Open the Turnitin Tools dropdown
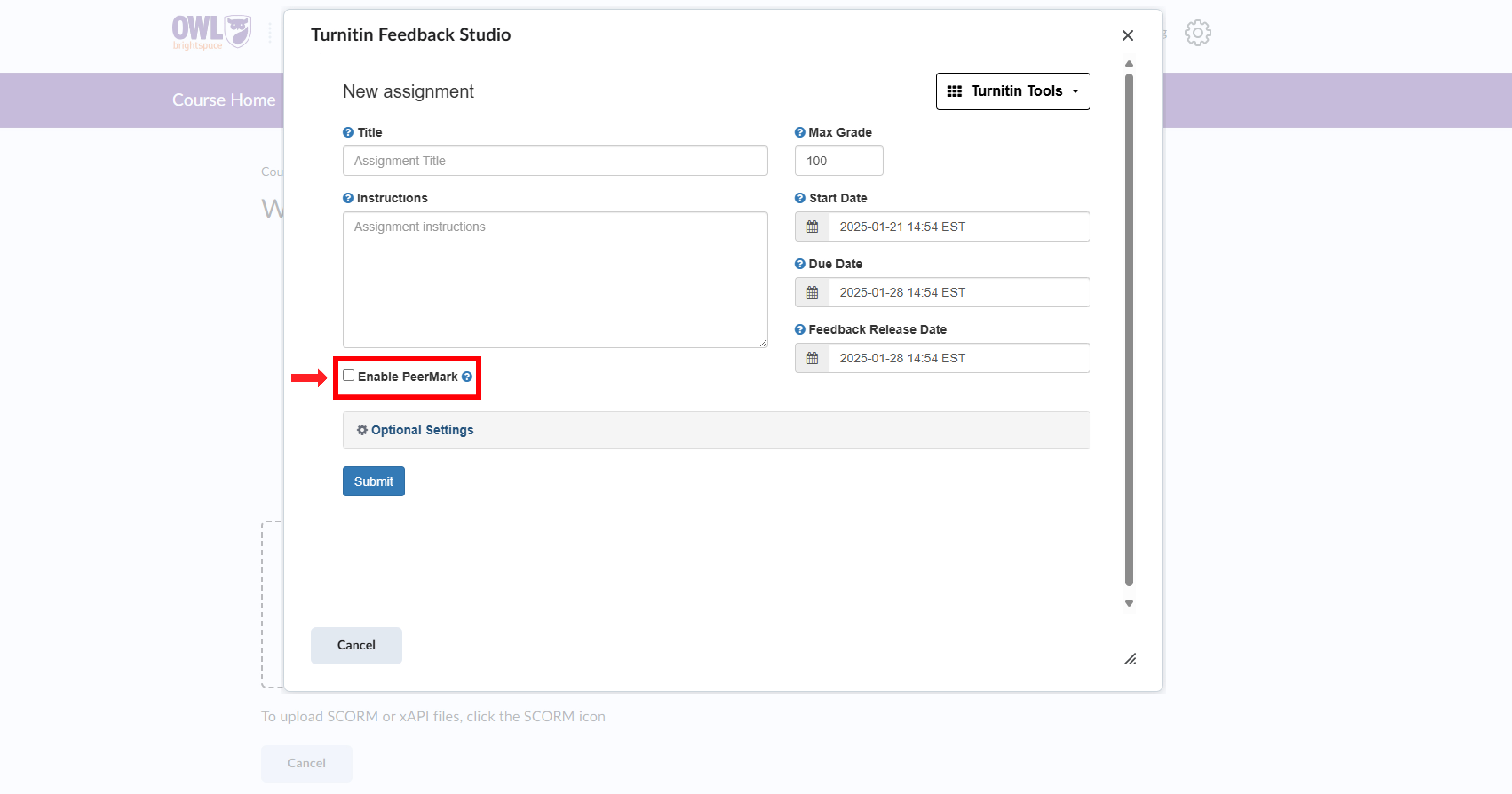Viewport: 1512px width, 794px height. click(x=1012, y=91)
